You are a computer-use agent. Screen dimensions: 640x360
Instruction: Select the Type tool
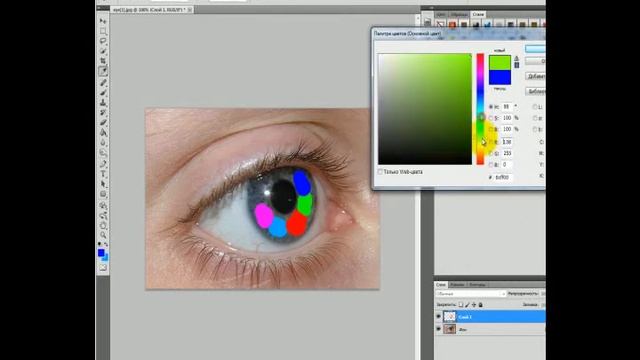pyautogui.click(x=103, y=174)
